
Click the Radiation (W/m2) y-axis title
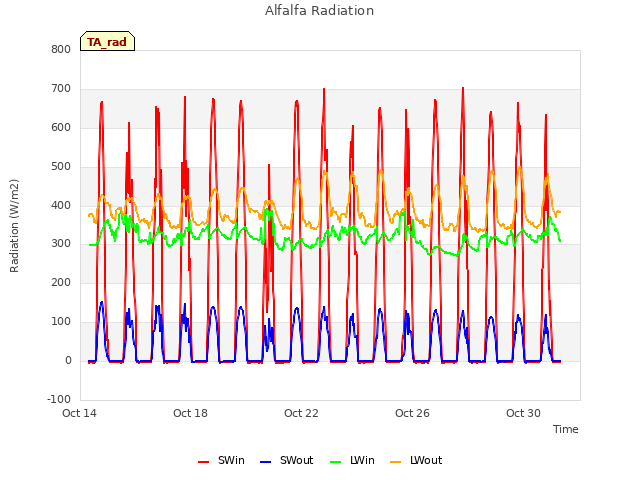14,226
